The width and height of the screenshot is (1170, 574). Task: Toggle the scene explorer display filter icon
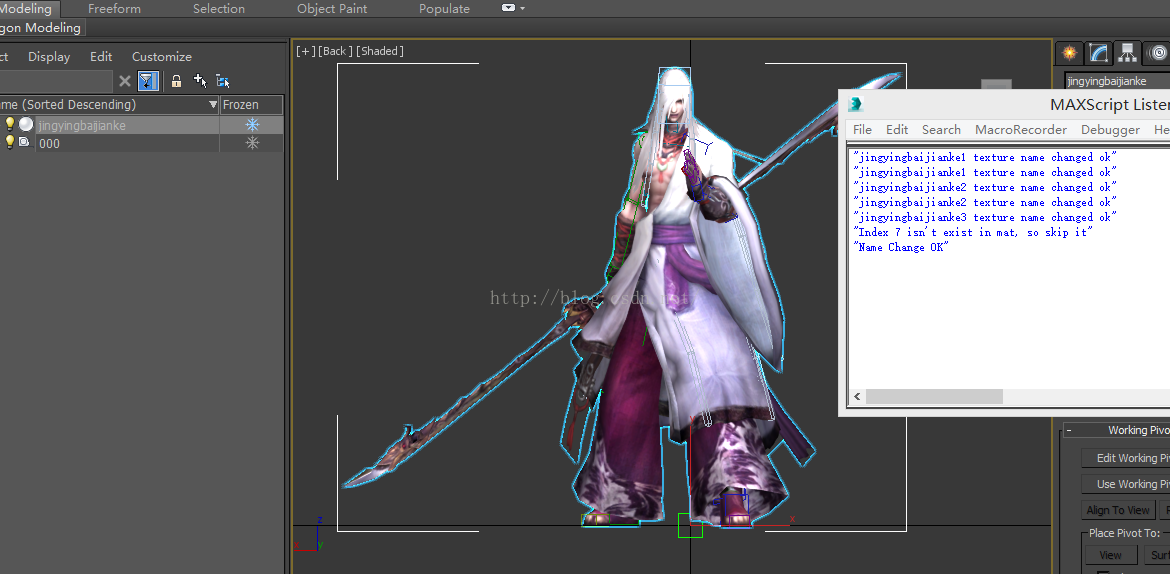pos(148,81)
